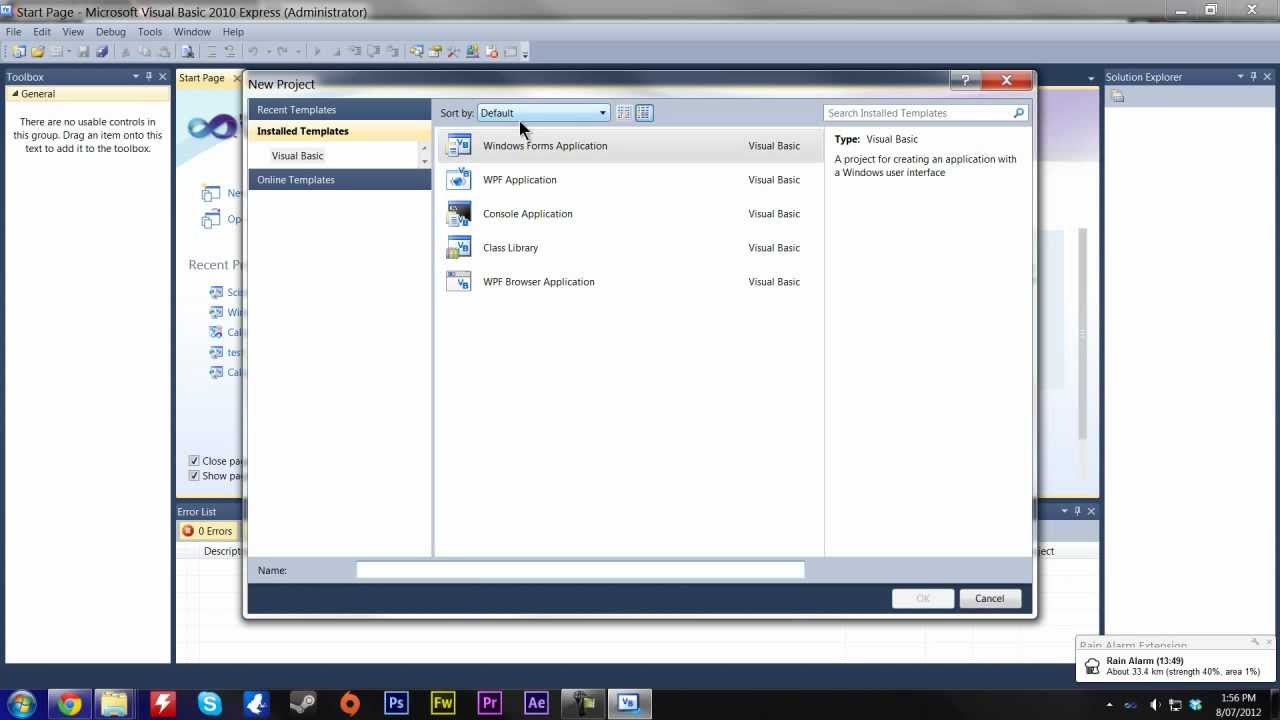Open the Toolbox panel window position dropdown
This screenshot has width=1280, height=720.
136,77
